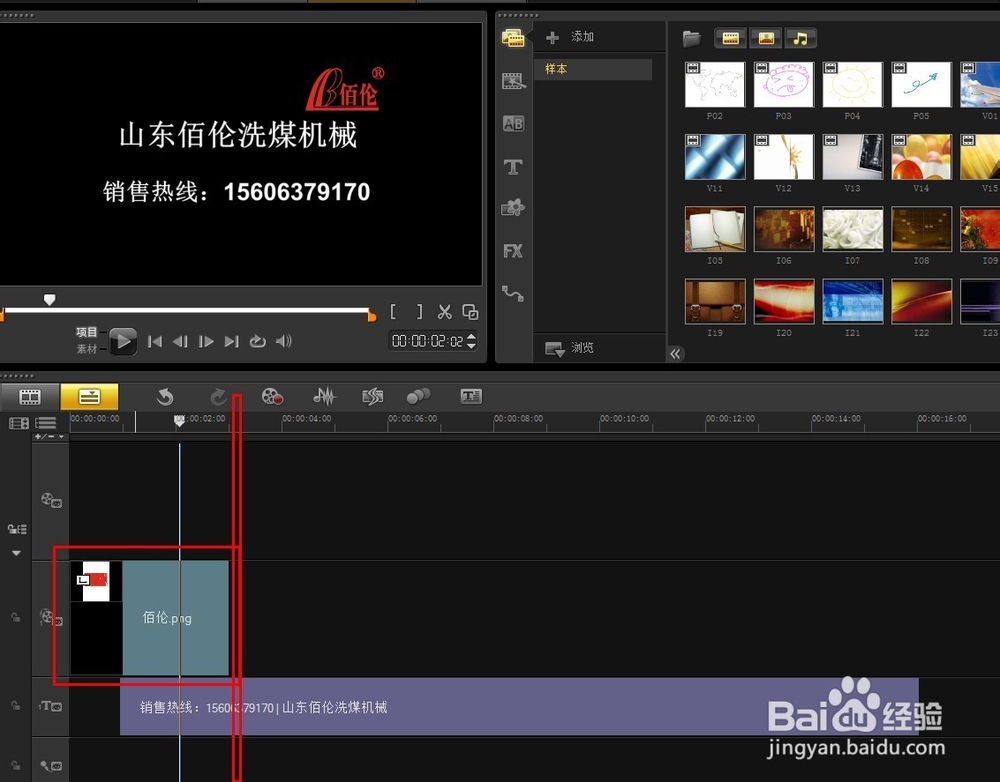Click the enlarge preview window icon
The image size is (1000, 782).
pos(470,312)
